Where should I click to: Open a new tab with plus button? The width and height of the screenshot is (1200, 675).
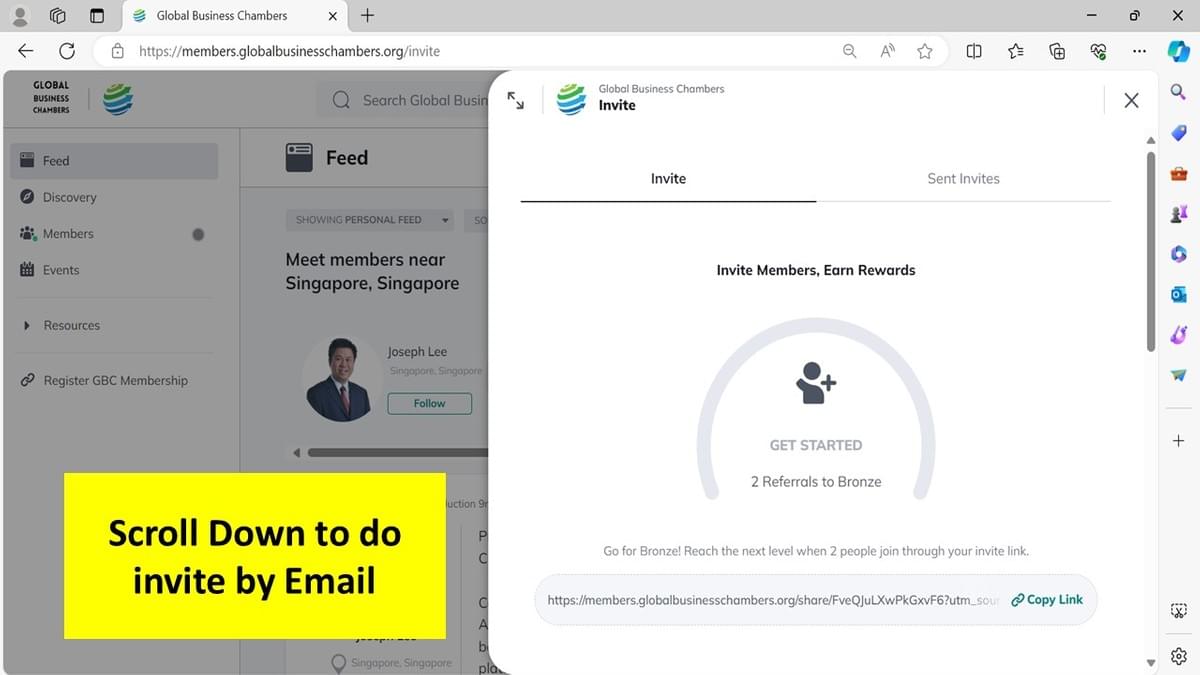coord(367,16)
